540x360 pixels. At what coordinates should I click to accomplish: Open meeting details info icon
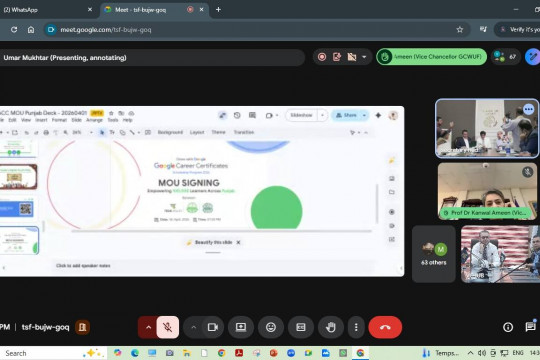point(508,327)
